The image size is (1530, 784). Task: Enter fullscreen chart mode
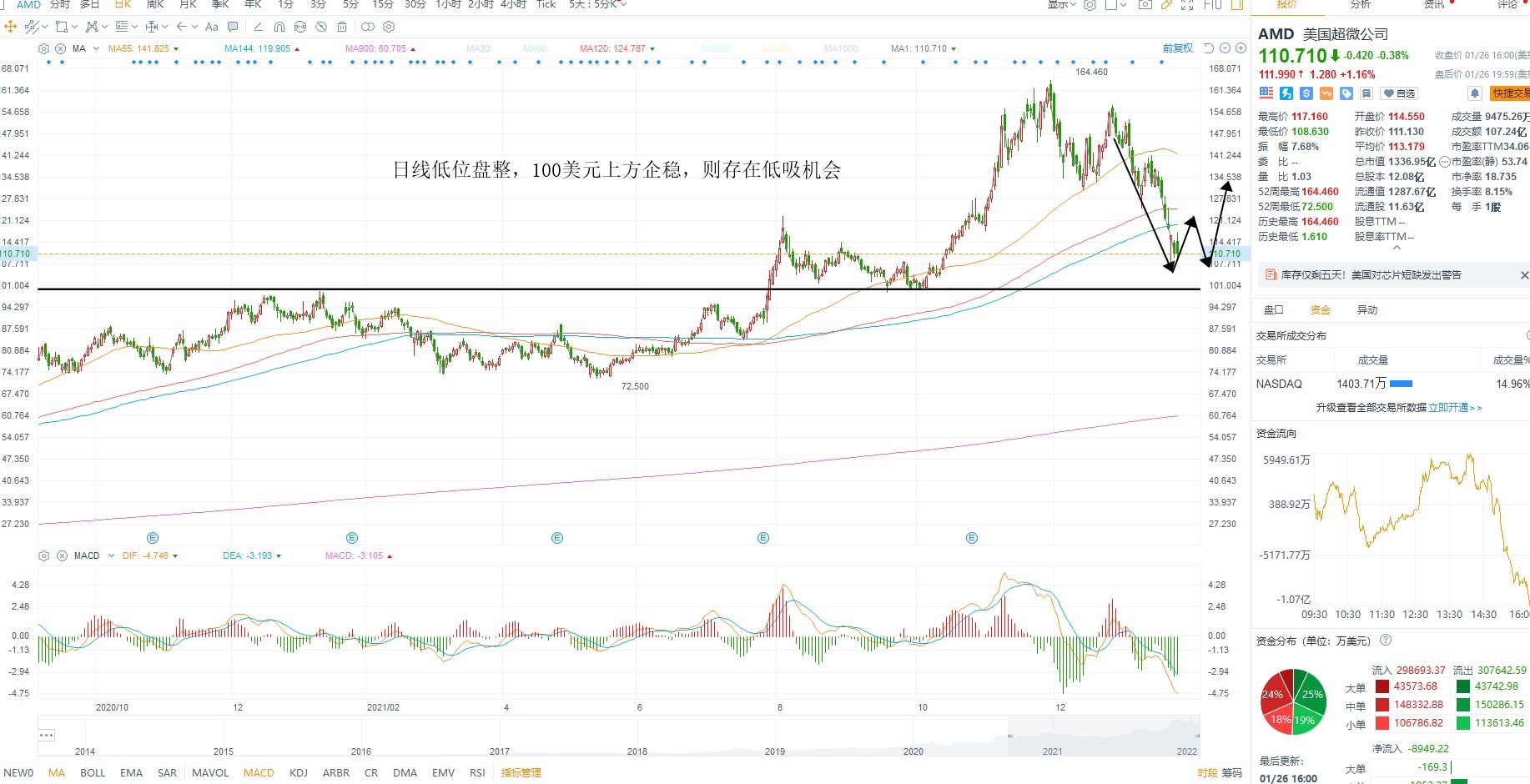click(x=1187, y=4)
